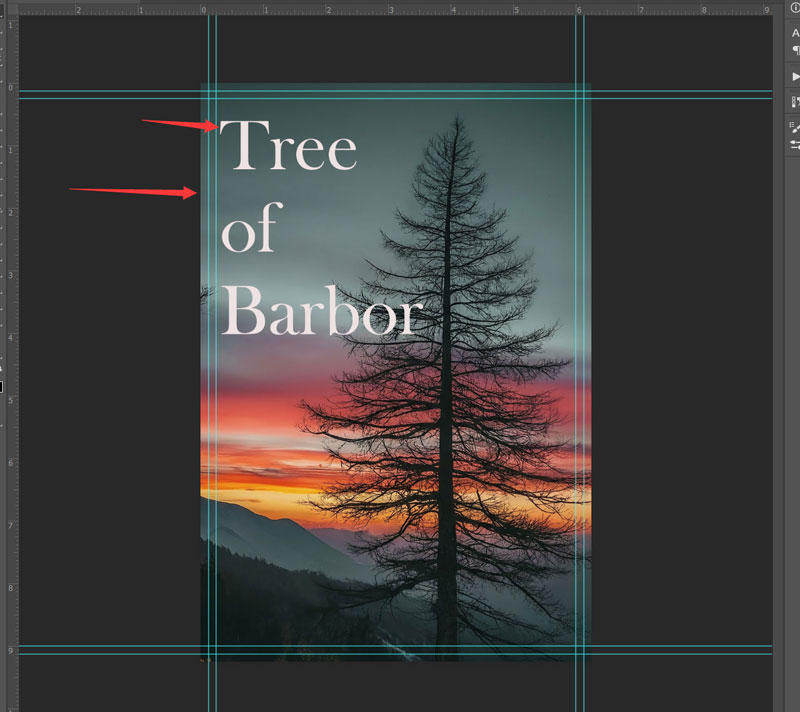Open the Info panel icon
The height and width of the screenshot is (712, 800).
coord(795,8)
